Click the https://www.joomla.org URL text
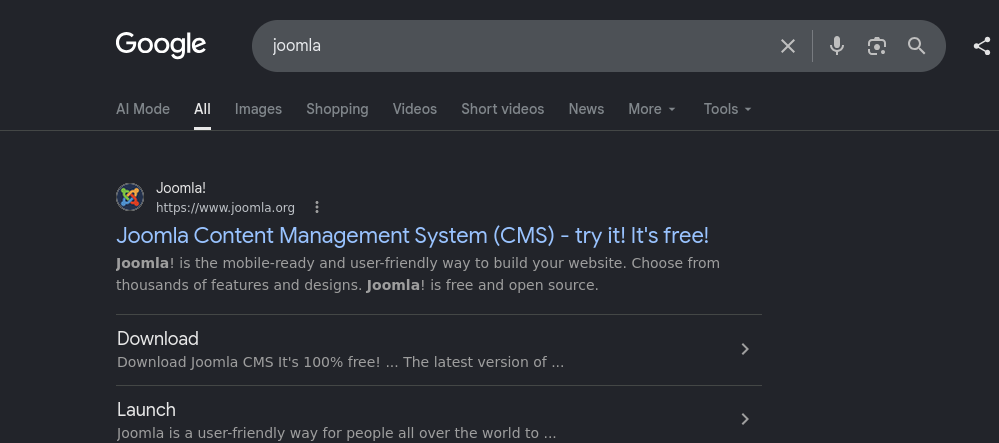Viewport: 999px width, 443px height. coord(226,208)
